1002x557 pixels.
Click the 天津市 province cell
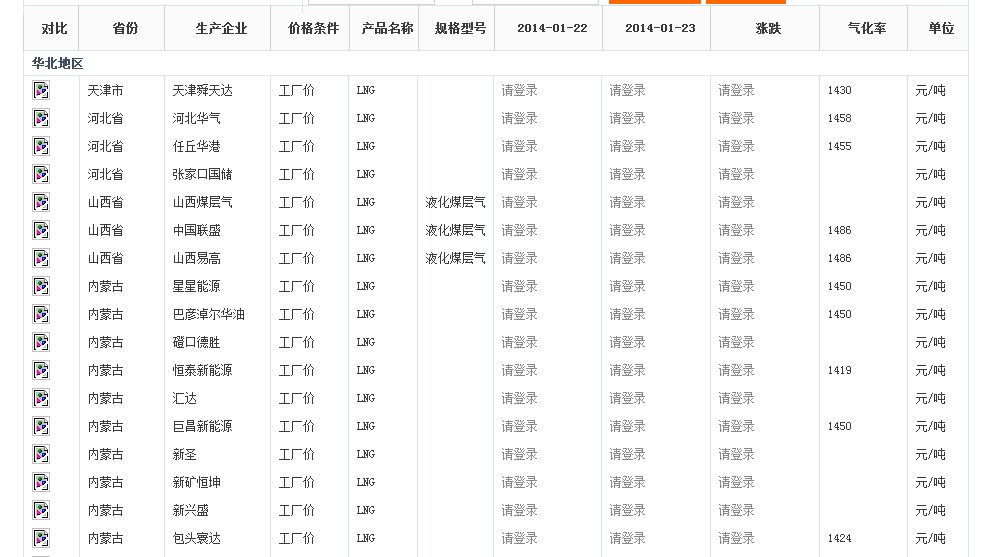point(105,91)
